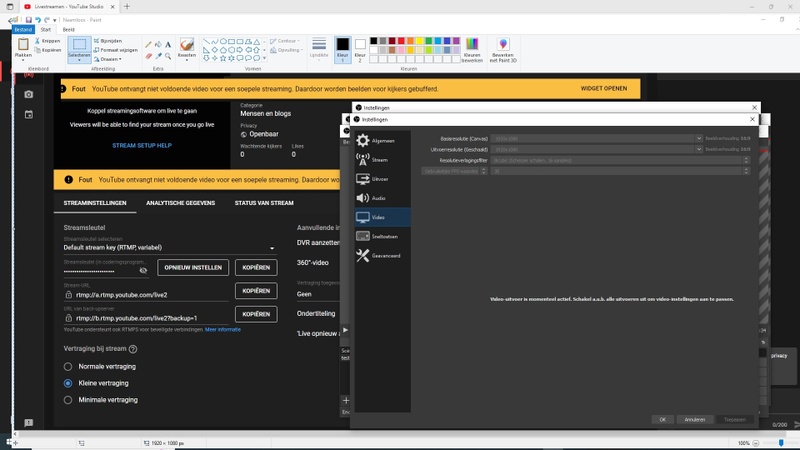Expand the Vormen shapes gallery arrow
800x450 pixels.
pos(264,59)
